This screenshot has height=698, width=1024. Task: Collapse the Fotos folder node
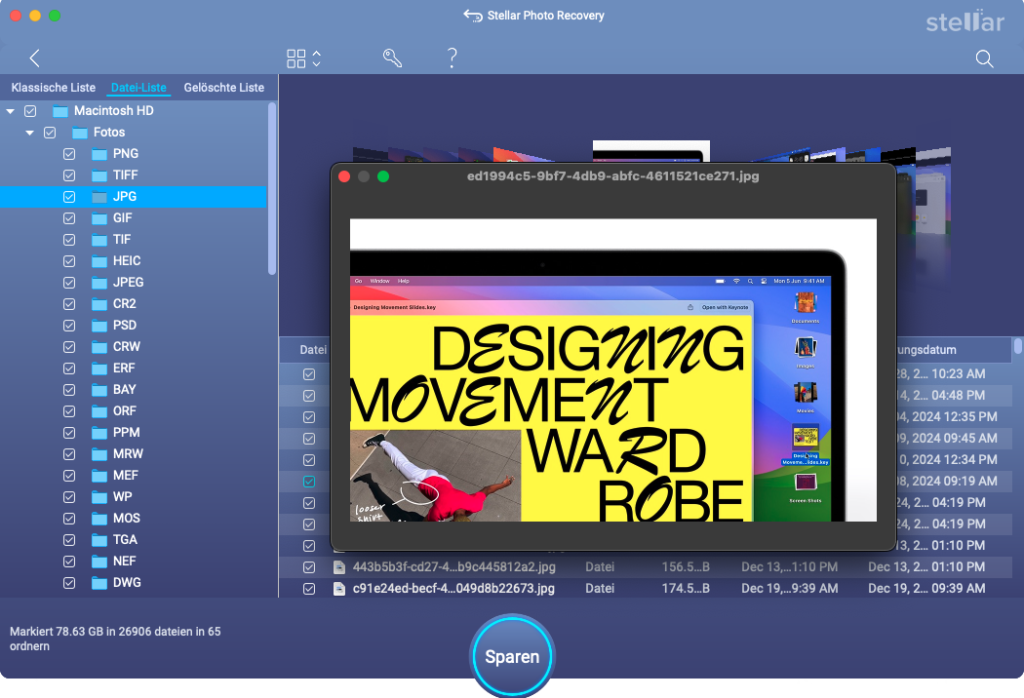click(30, 132)
